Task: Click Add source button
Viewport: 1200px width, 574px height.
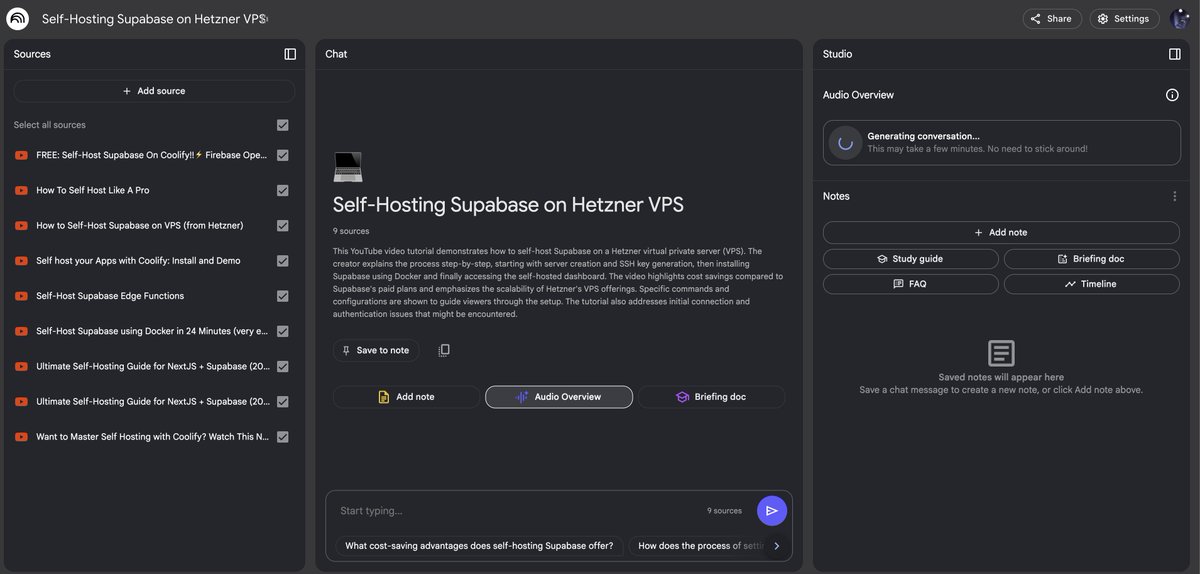Action: click(x=154, y=91)
